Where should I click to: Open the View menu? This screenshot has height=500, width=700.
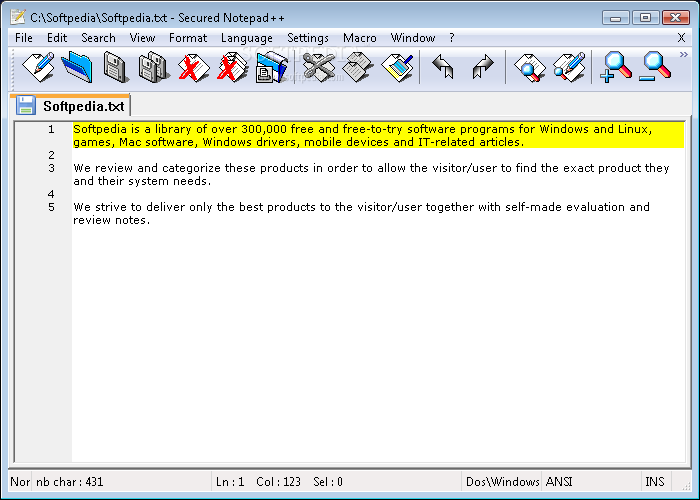142,38
